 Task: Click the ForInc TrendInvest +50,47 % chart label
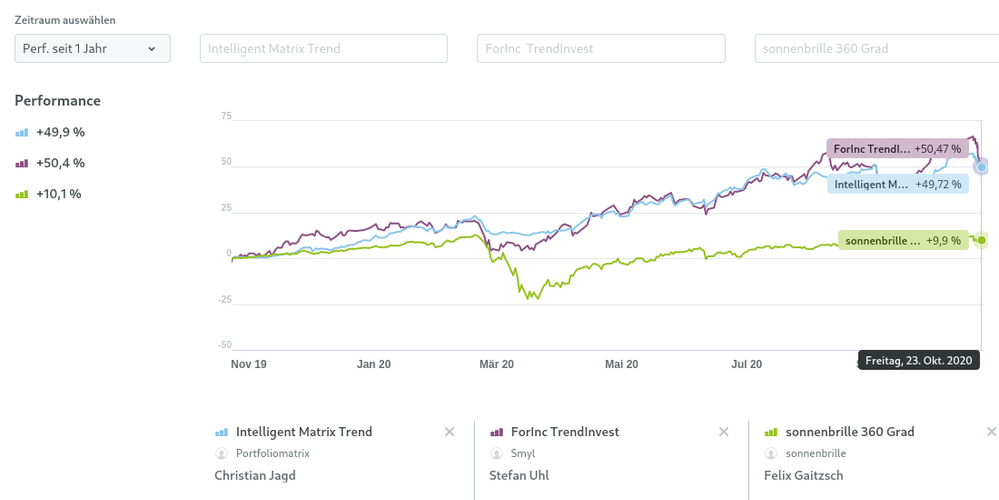[897, 149]
